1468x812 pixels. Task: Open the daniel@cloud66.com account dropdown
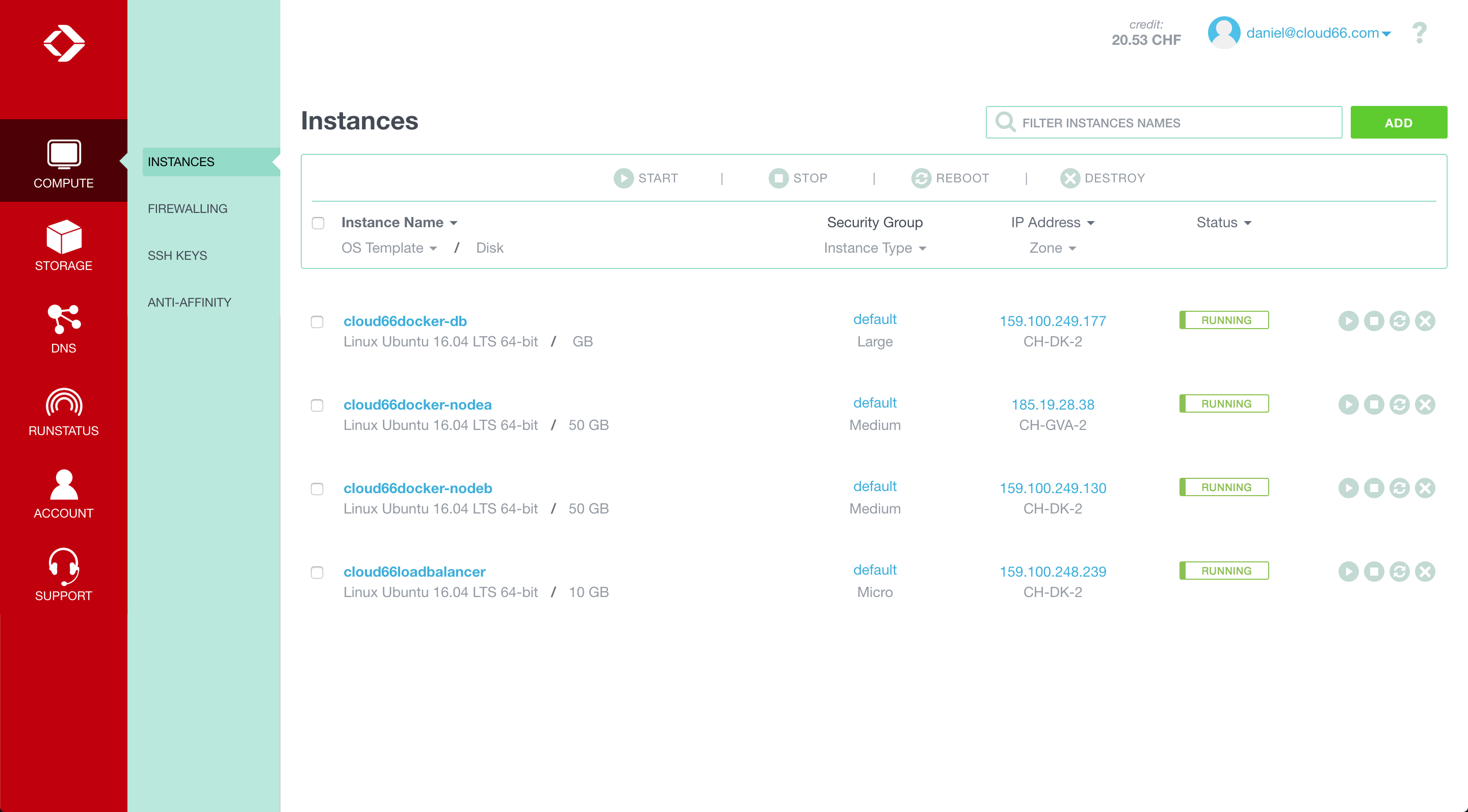[1319, 33]
